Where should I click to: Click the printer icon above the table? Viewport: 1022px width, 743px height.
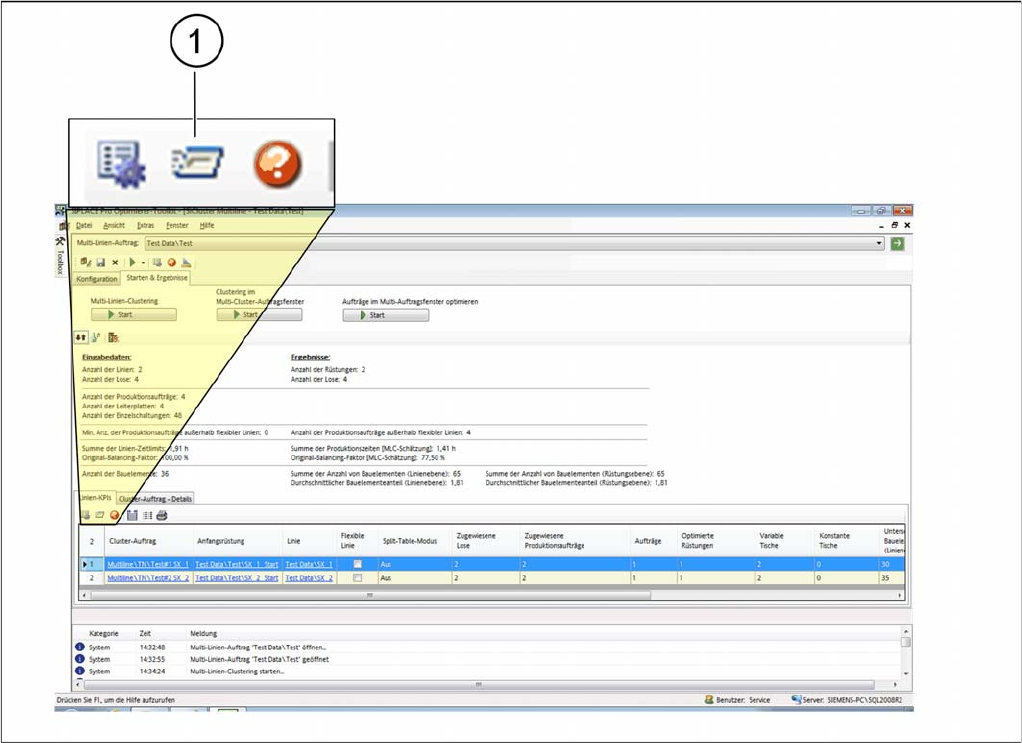coord(161,515)
